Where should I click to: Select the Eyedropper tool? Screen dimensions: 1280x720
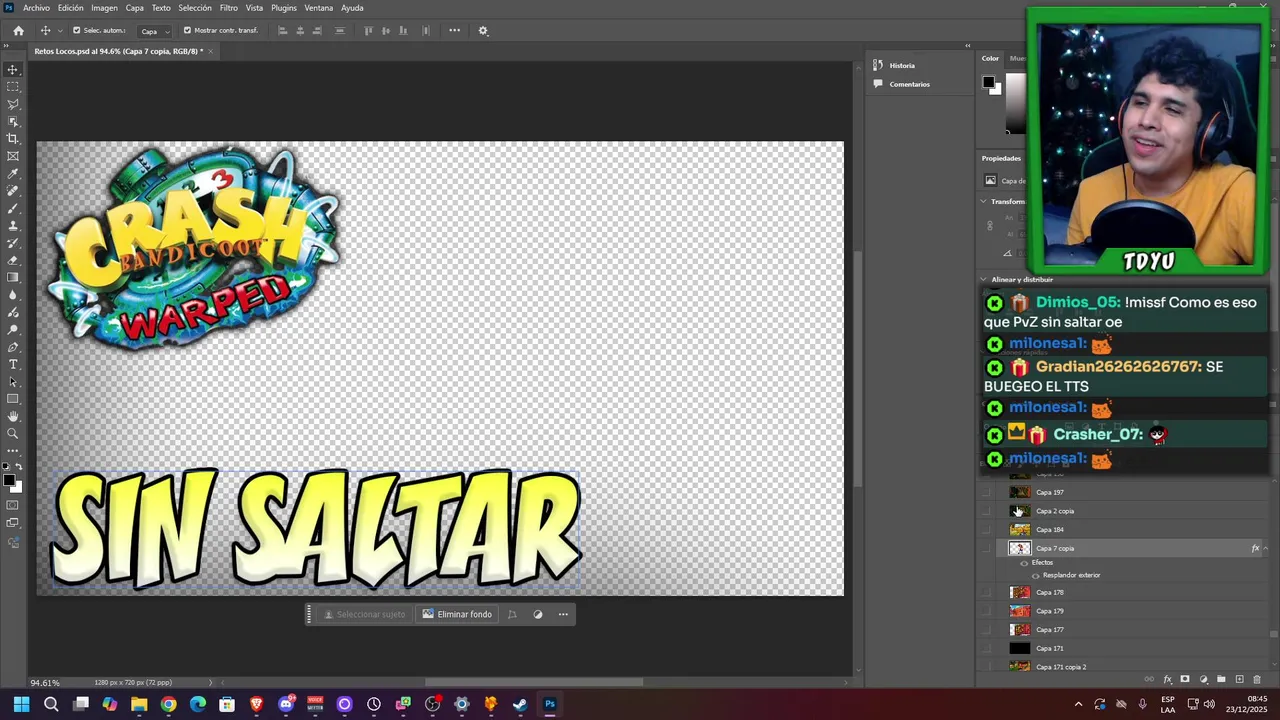[13, 173]
